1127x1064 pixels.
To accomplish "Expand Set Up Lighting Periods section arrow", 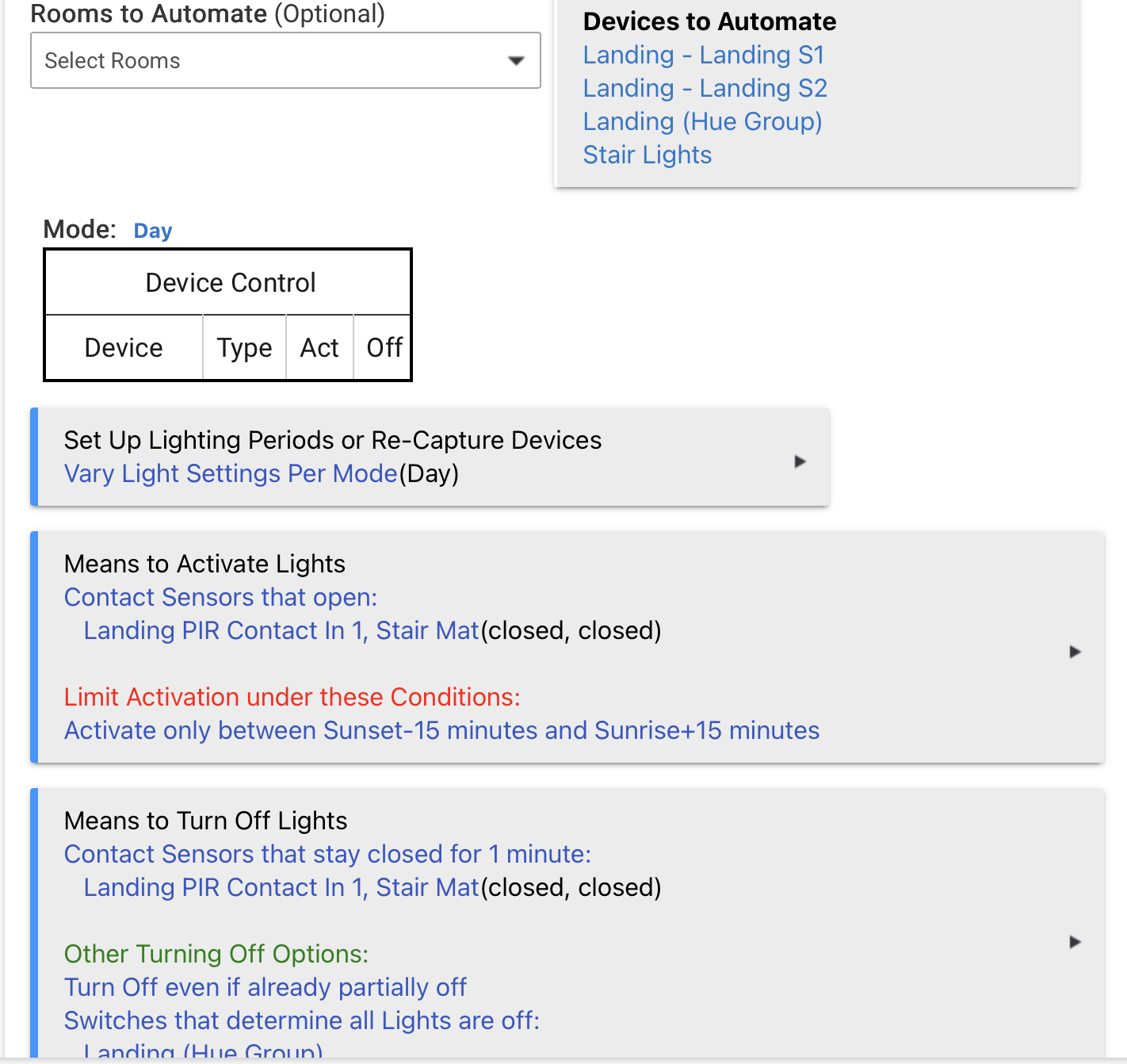I will (x=800, y=461).
